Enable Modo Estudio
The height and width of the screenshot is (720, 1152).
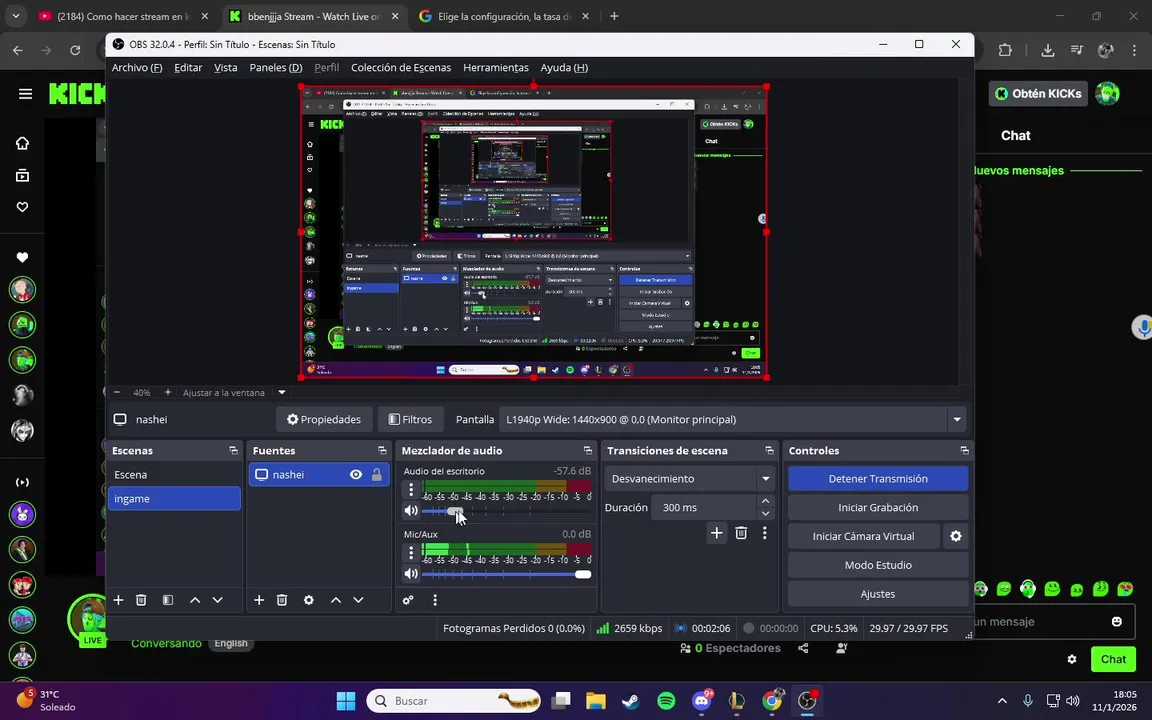[878, 565]
